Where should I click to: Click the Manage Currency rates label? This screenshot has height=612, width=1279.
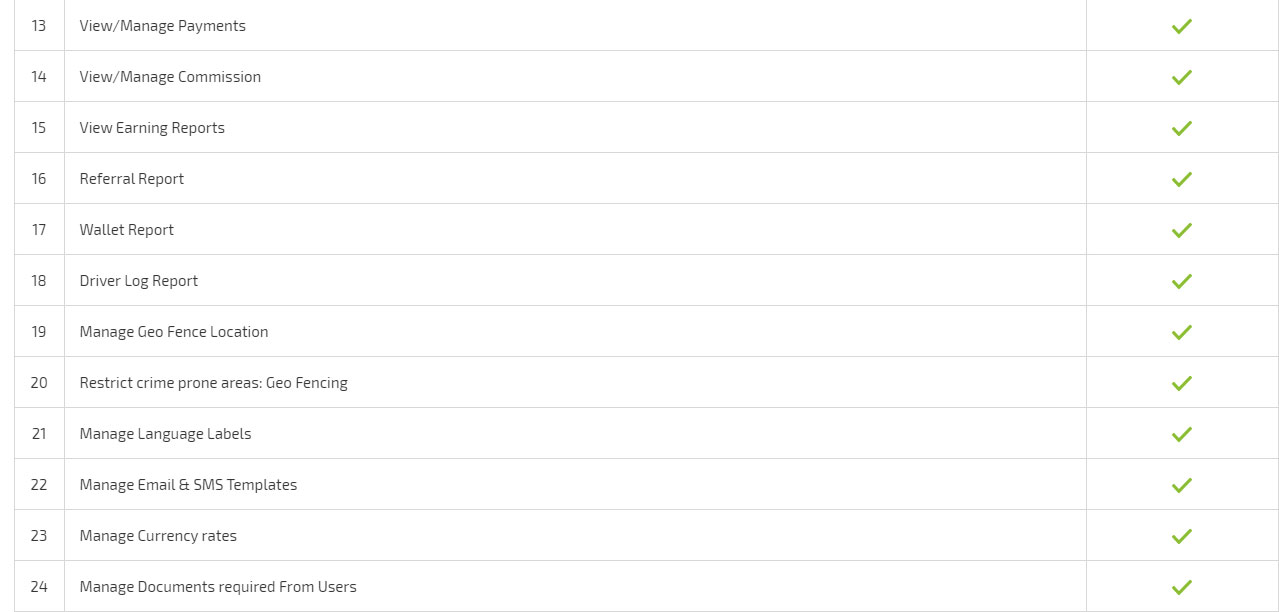158,536
